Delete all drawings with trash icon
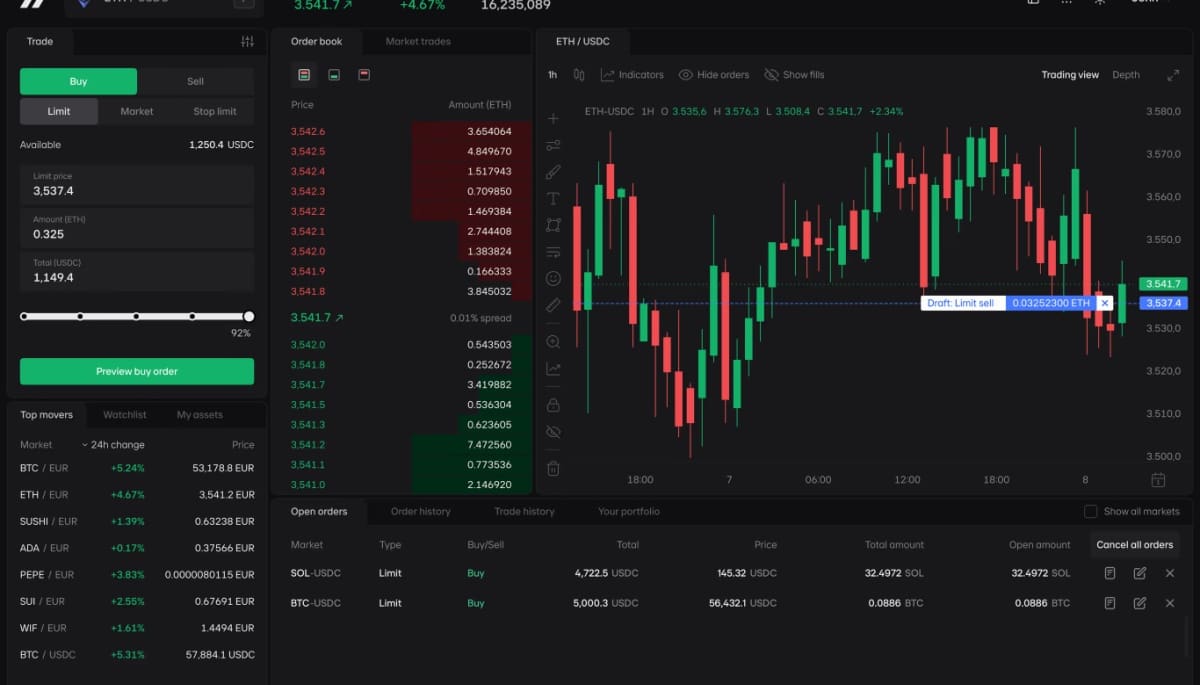This screenshot has width=1200, height=685. coord(553,468)
